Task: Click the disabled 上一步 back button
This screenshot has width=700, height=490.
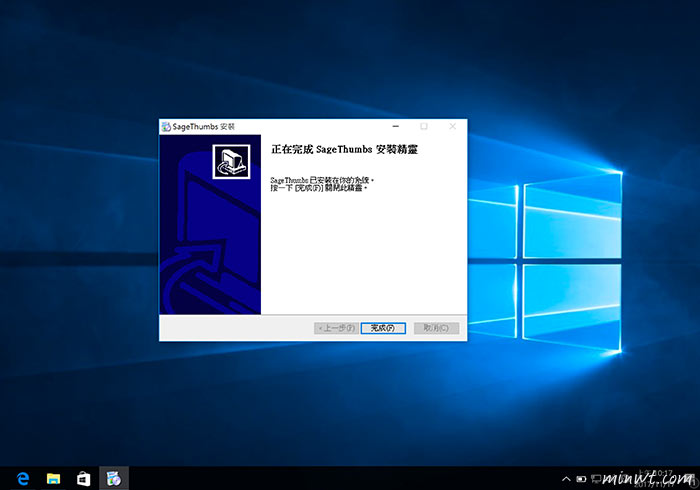Action: click(x=336, y=328)
